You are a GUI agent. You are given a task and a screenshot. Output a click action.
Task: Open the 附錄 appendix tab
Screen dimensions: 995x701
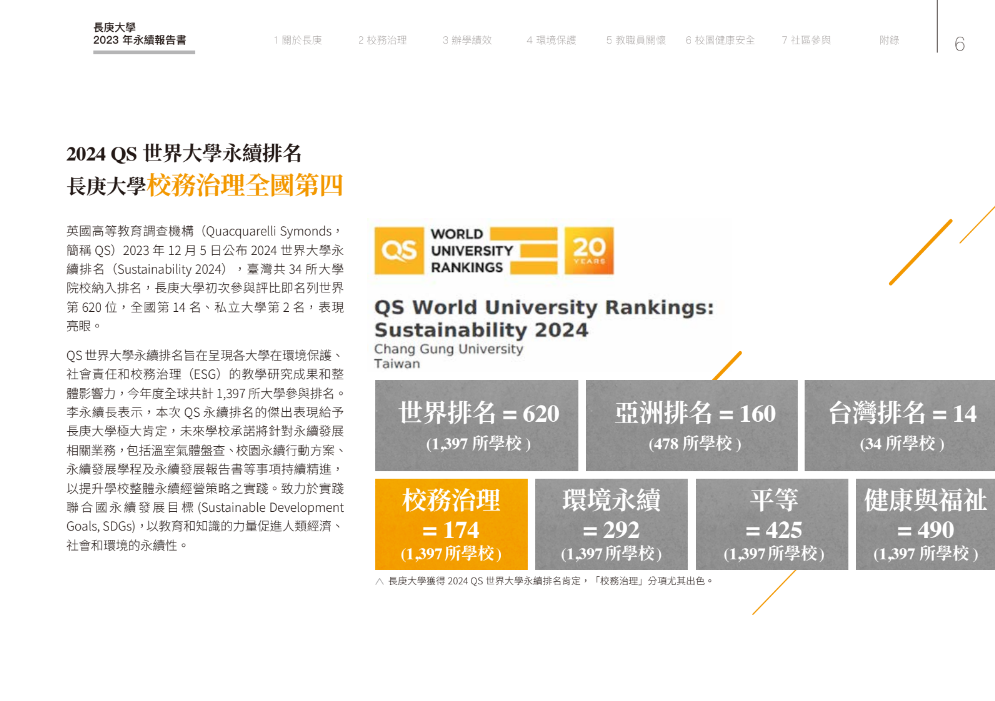point(889,40)
